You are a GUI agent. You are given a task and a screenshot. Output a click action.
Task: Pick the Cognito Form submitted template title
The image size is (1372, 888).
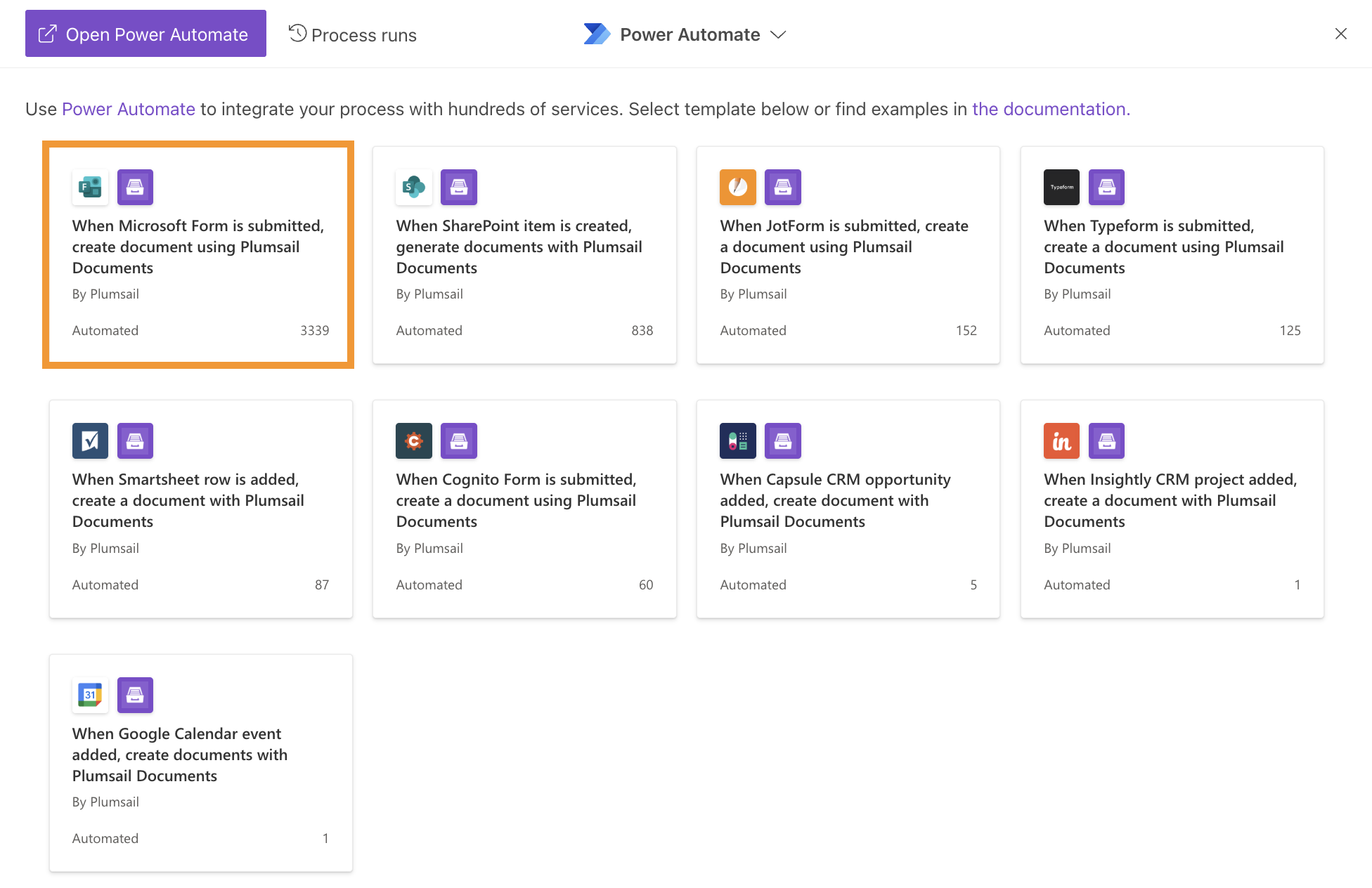517,500
